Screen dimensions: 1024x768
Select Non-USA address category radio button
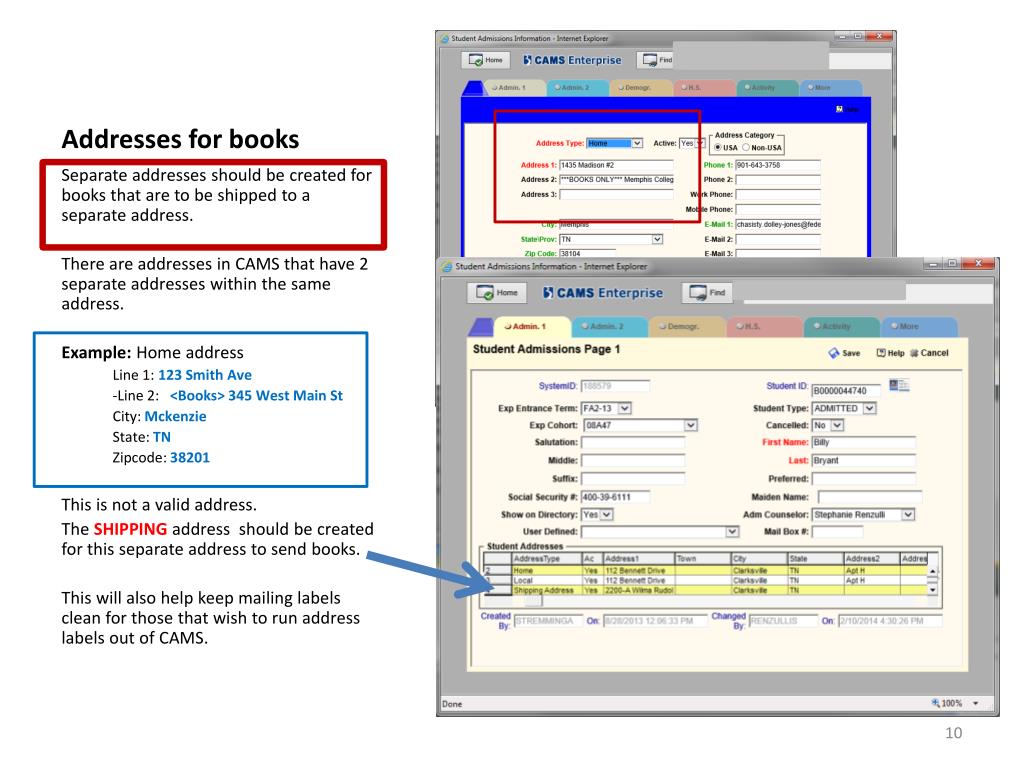pyautogui.click(x=745, y=148)
